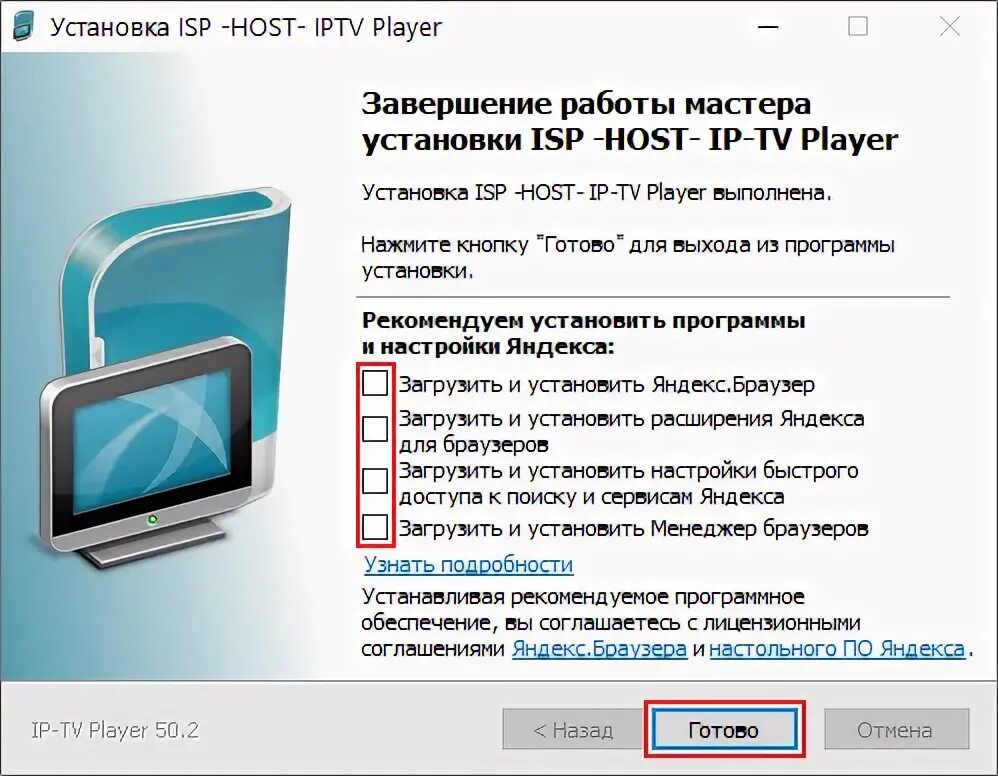This screenshot has width=998, height=776.
Task: Click the monitor illustration in the wizard banner
Action: [x=147, y=452]
